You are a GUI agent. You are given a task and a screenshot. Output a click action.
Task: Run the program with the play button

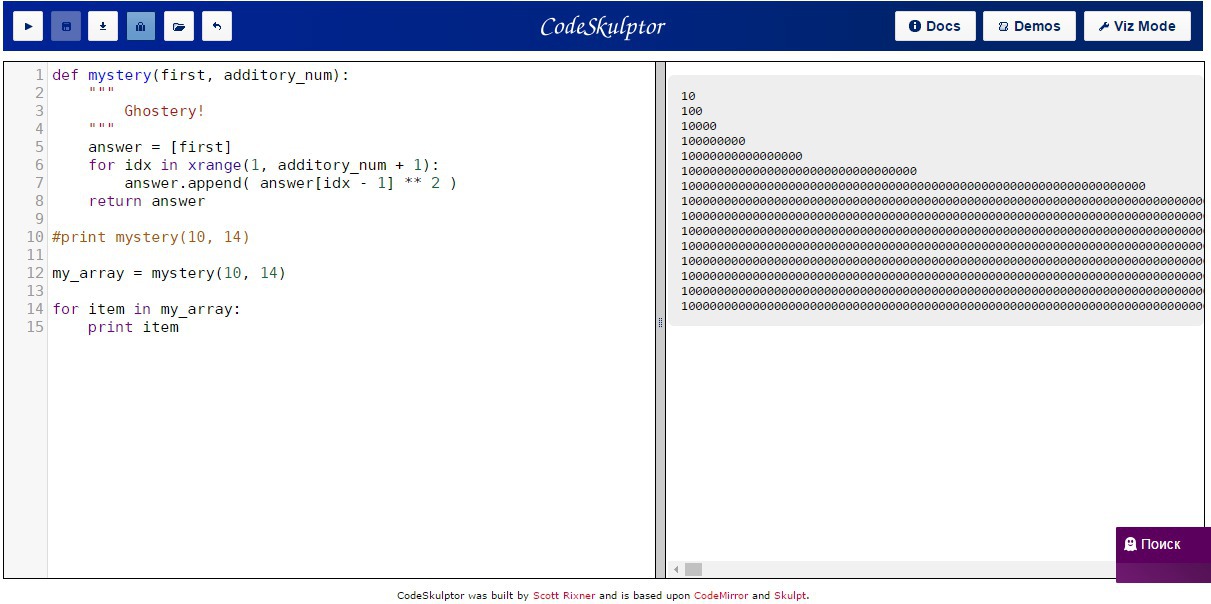(28, 26)
